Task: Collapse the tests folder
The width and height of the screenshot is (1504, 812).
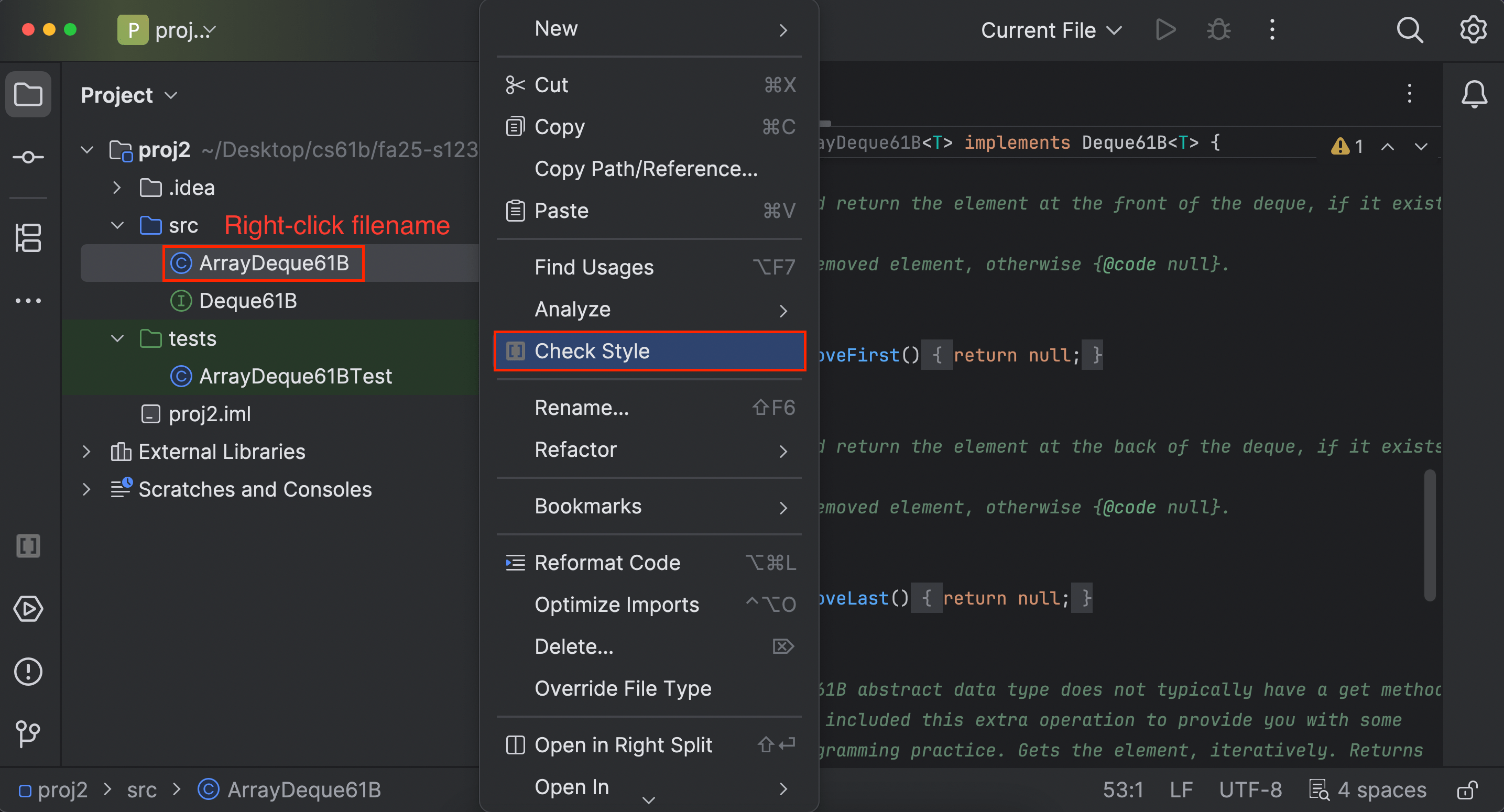Action: click(117, 338)
